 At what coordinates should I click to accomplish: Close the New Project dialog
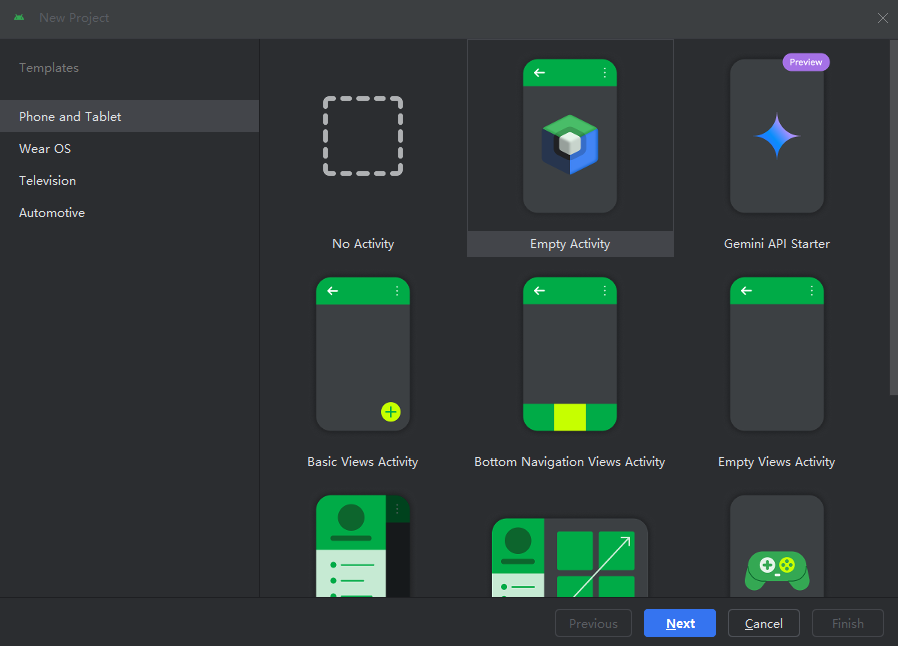pyautogui.click(x=883, y=18)
